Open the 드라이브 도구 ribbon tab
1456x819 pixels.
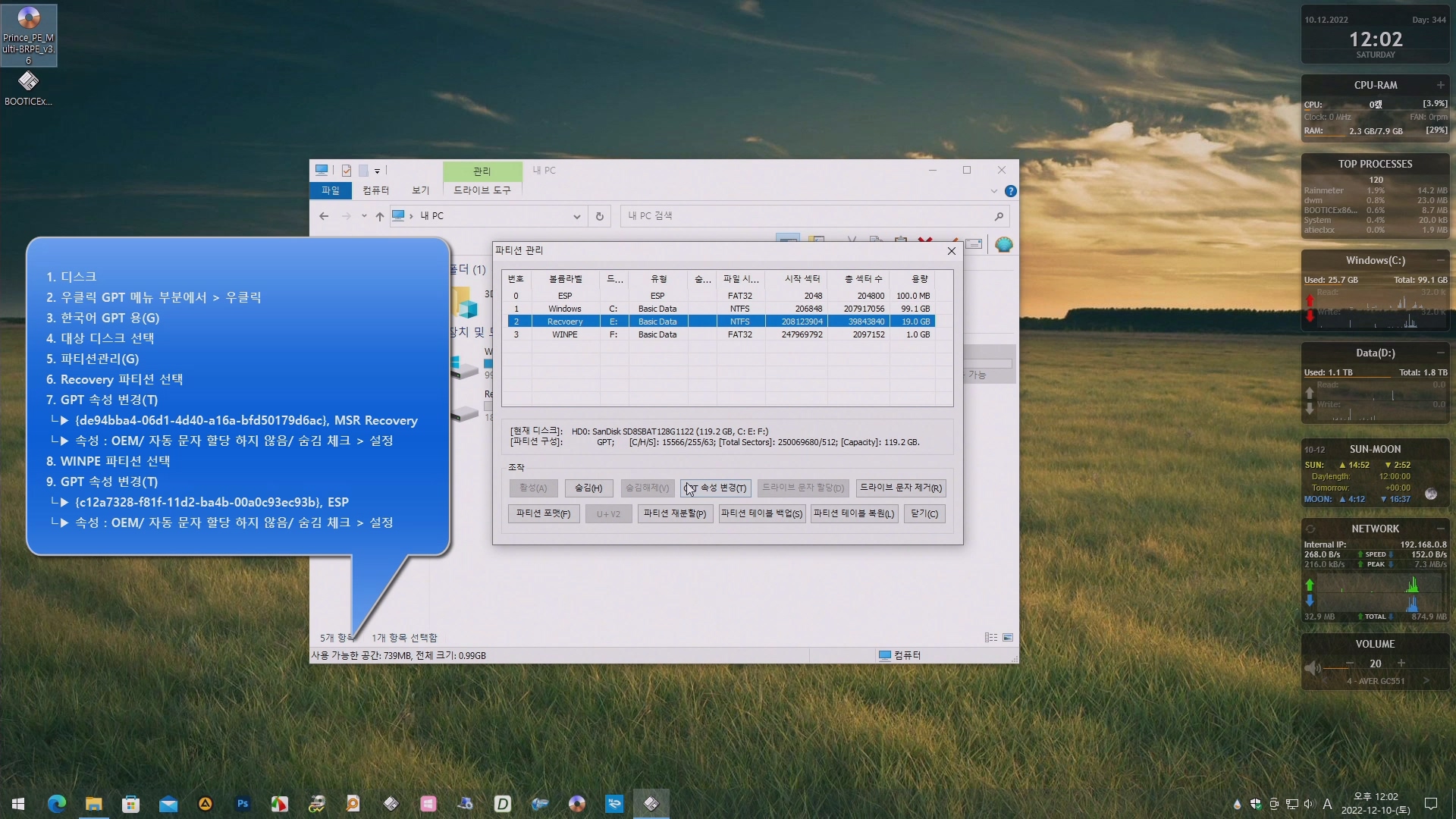482,190
